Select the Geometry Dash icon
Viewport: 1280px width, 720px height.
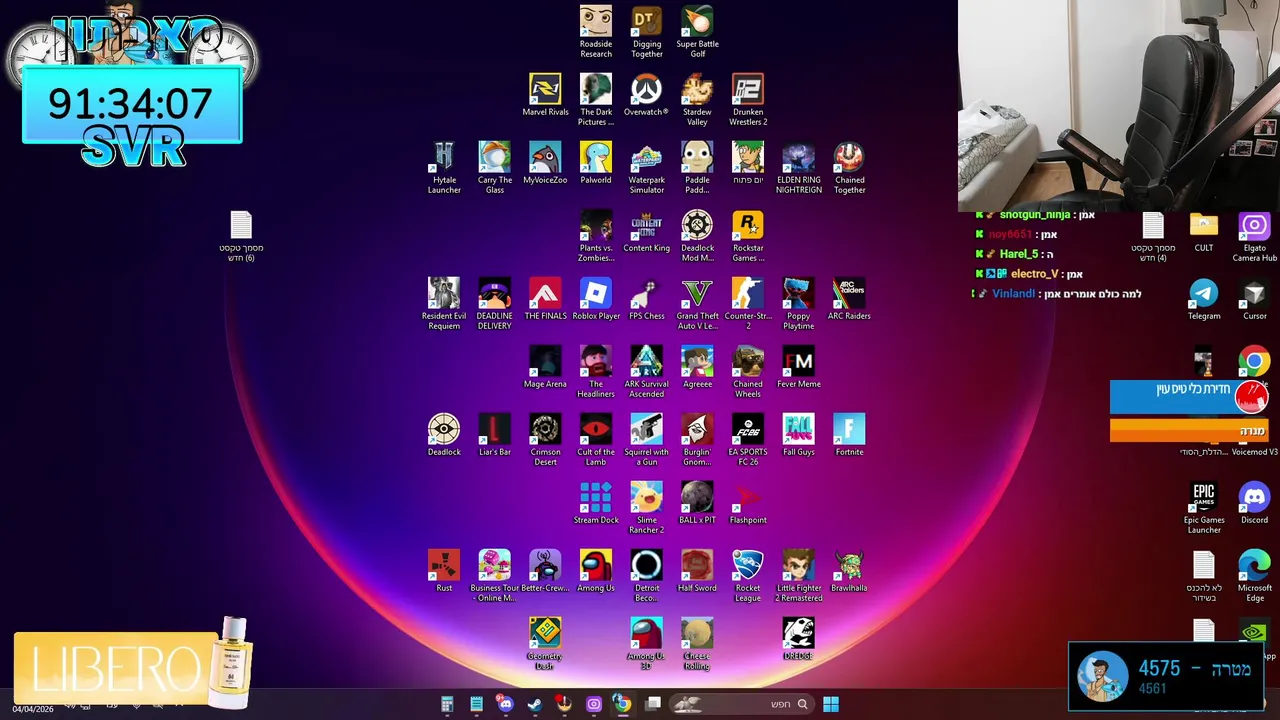tap(545, 644)
